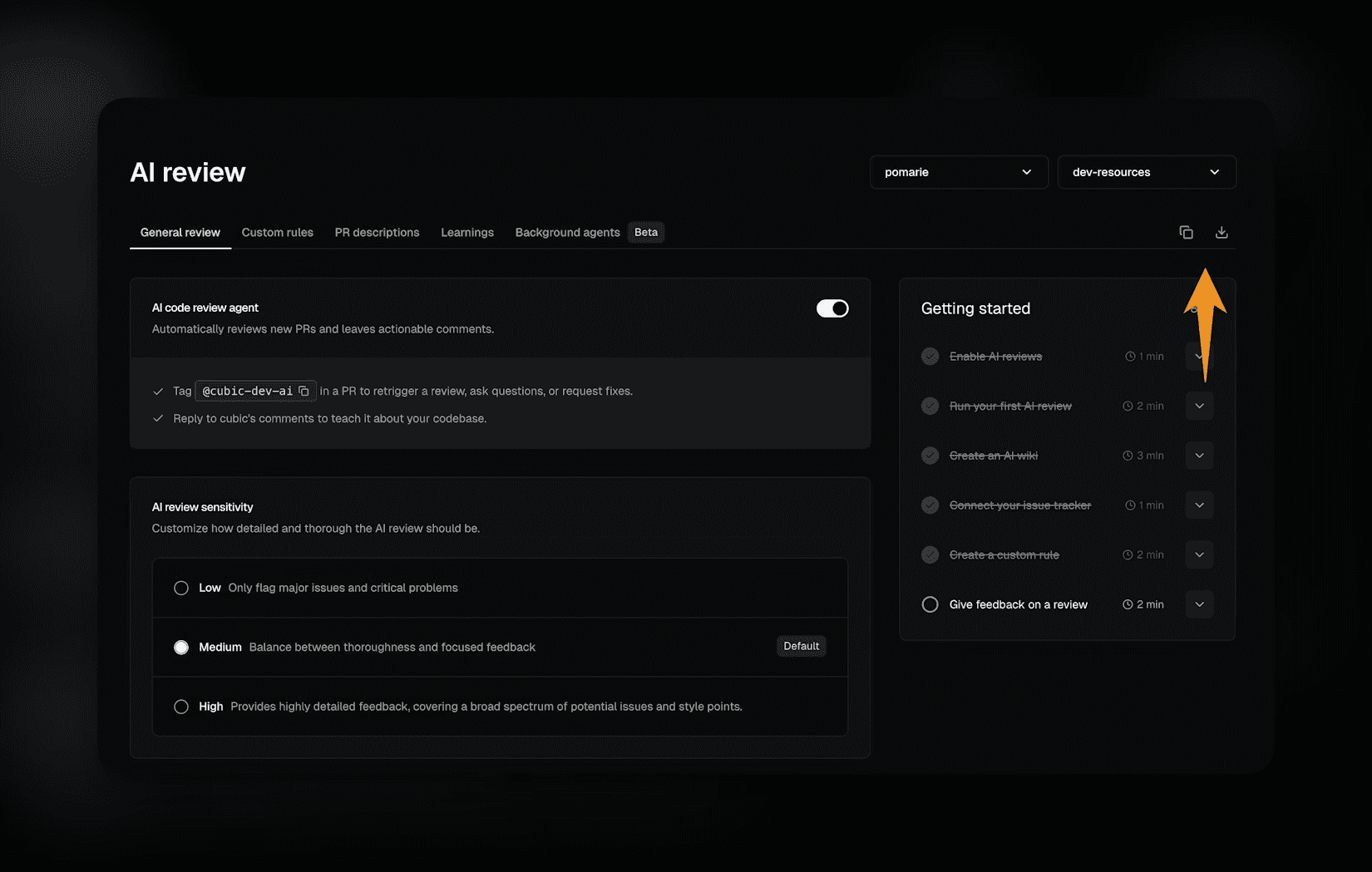This screenshot has height=872, width=1372.
Task: Click the checkmark icon beside Create an AI wiki
Action: pyautogui.click(x=930, y=455)
